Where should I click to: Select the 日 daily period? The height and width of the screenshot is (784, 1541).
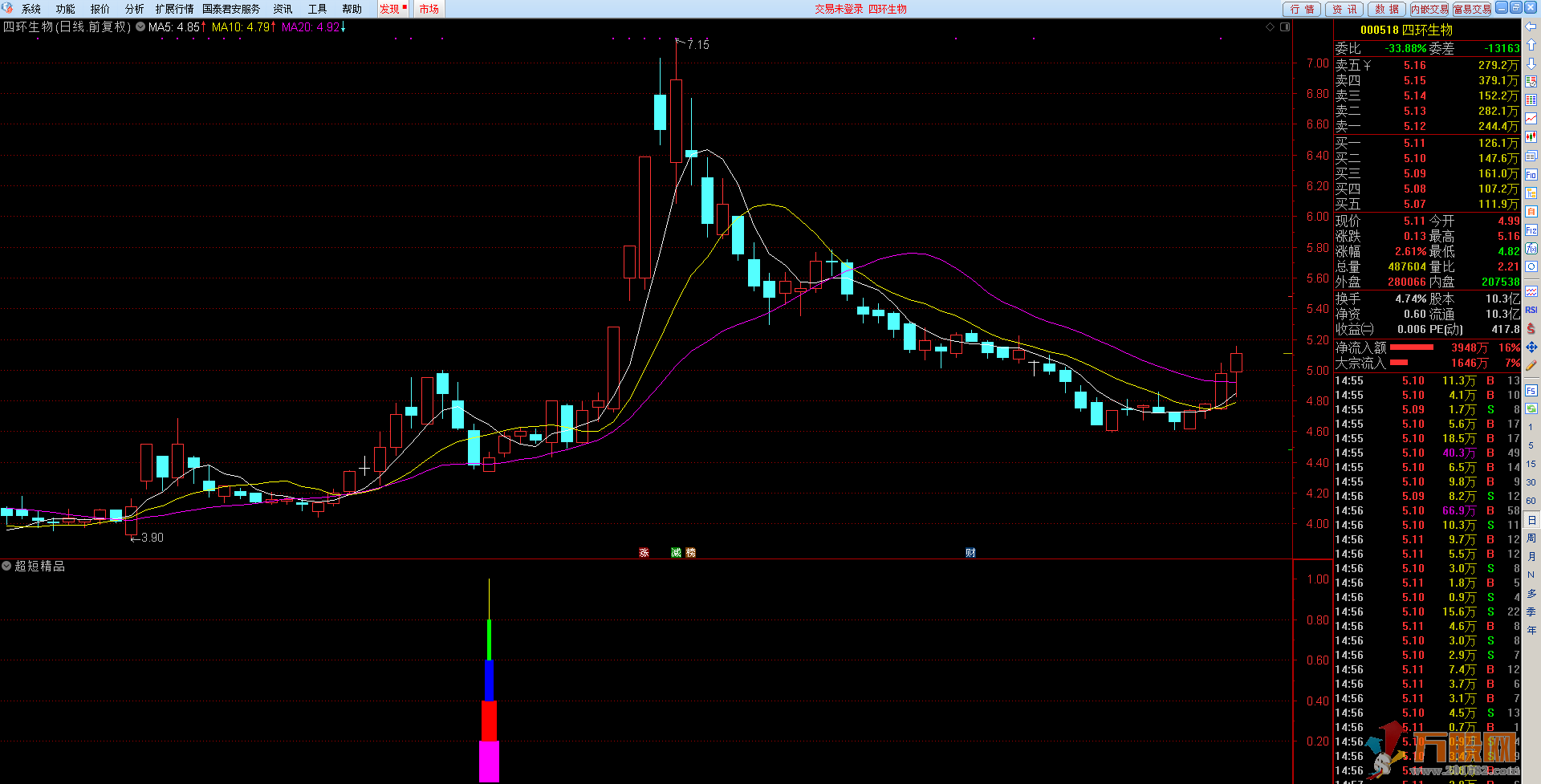point(1531,520)
